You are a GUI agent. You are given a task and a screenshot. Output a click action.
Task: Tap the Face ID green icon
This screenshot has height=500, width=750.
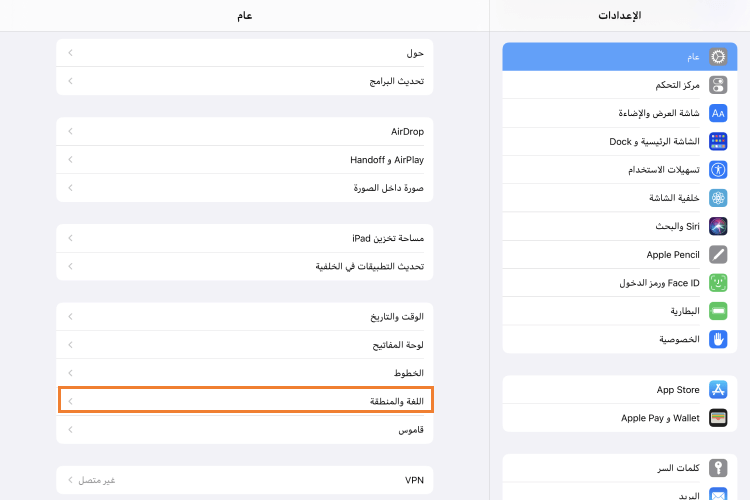point(718,282)
